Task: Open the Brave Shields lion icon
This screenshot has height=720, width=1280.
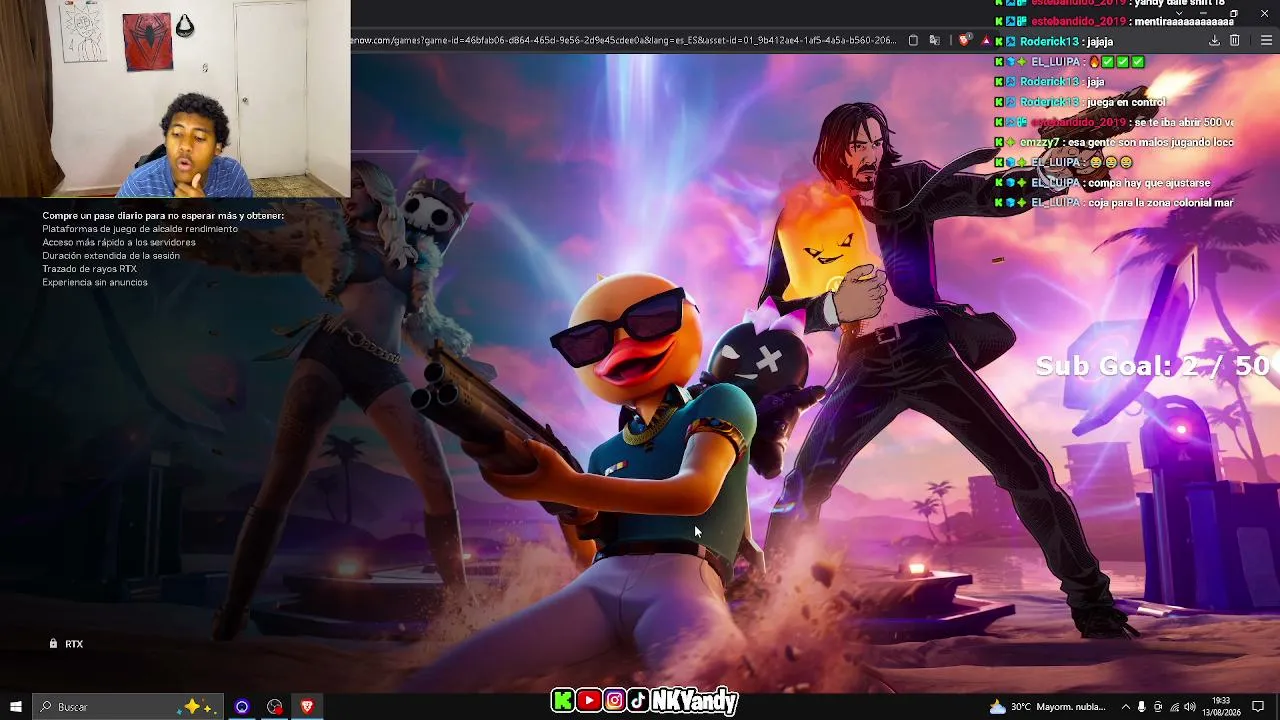Action: pos(965,40)
